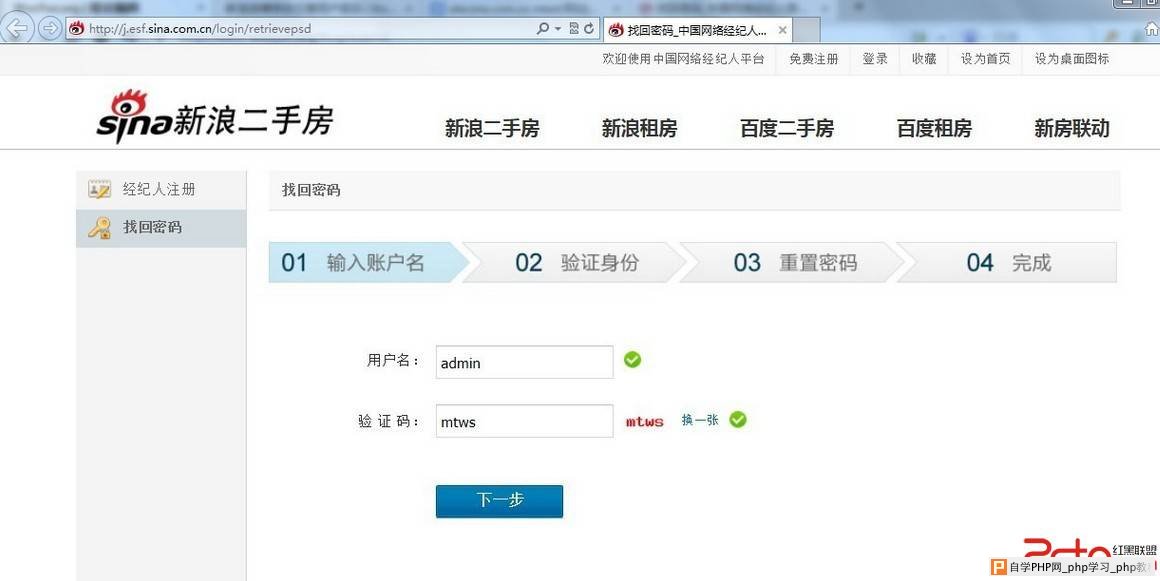Click the 用户名： label

pyautogui.click(x=394, y=361)
